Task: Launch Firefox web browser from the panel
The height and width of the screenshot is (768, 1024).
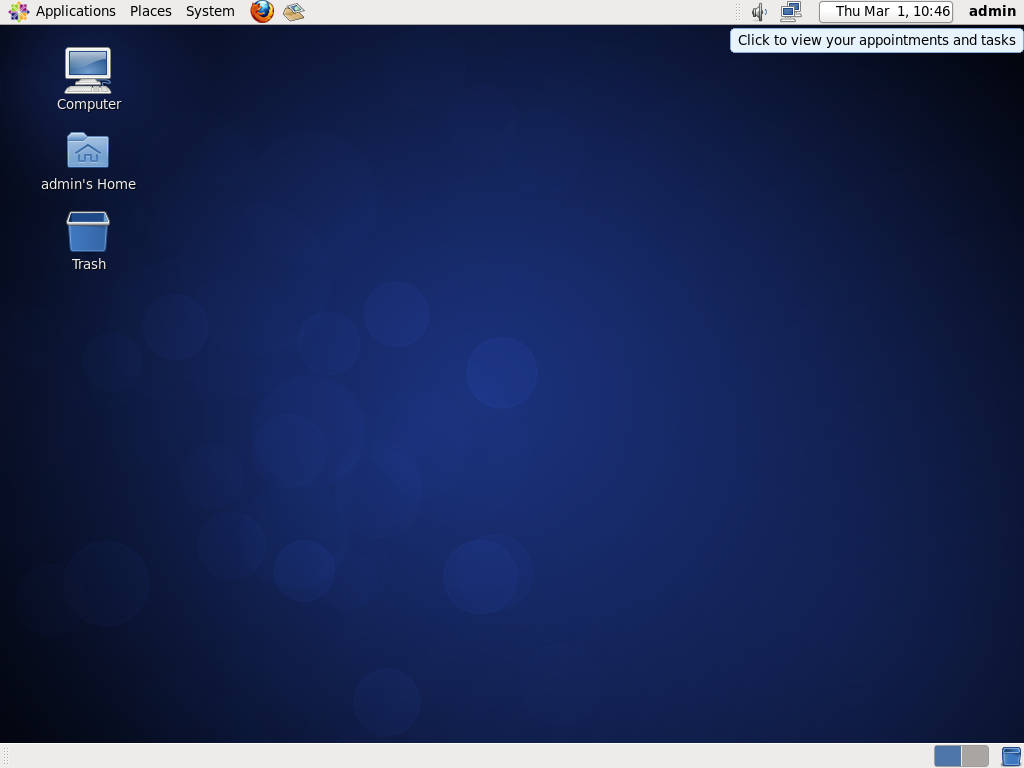Action: [x=262, y=11]
